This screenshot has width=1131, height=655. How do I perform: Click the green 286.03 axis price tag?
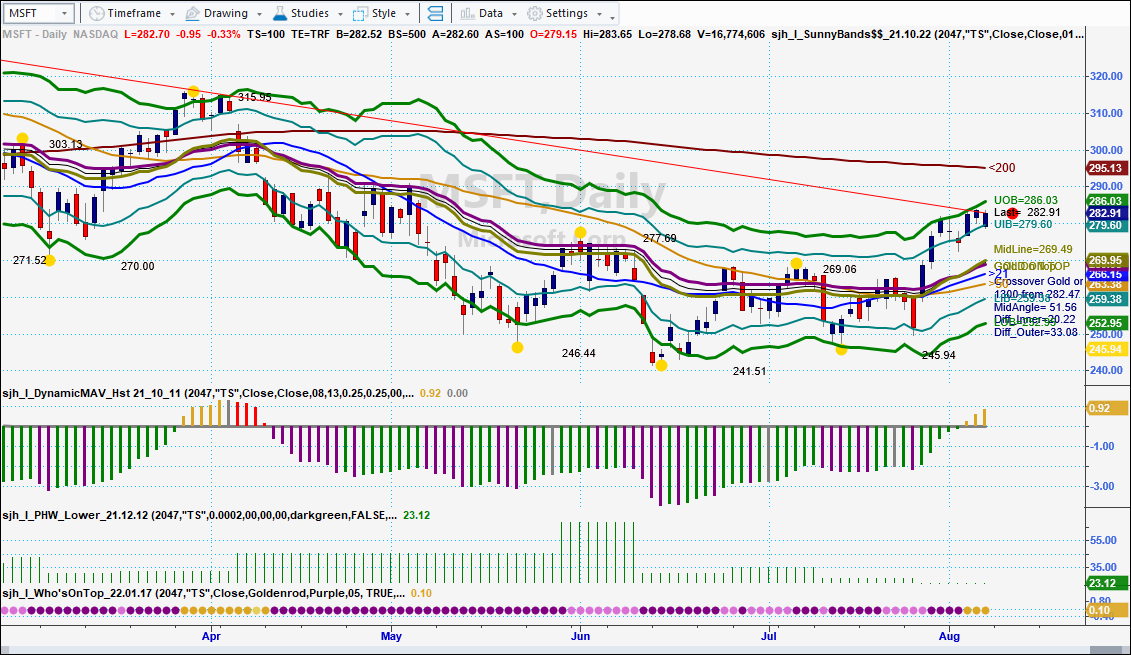(x=1105, y=201)
